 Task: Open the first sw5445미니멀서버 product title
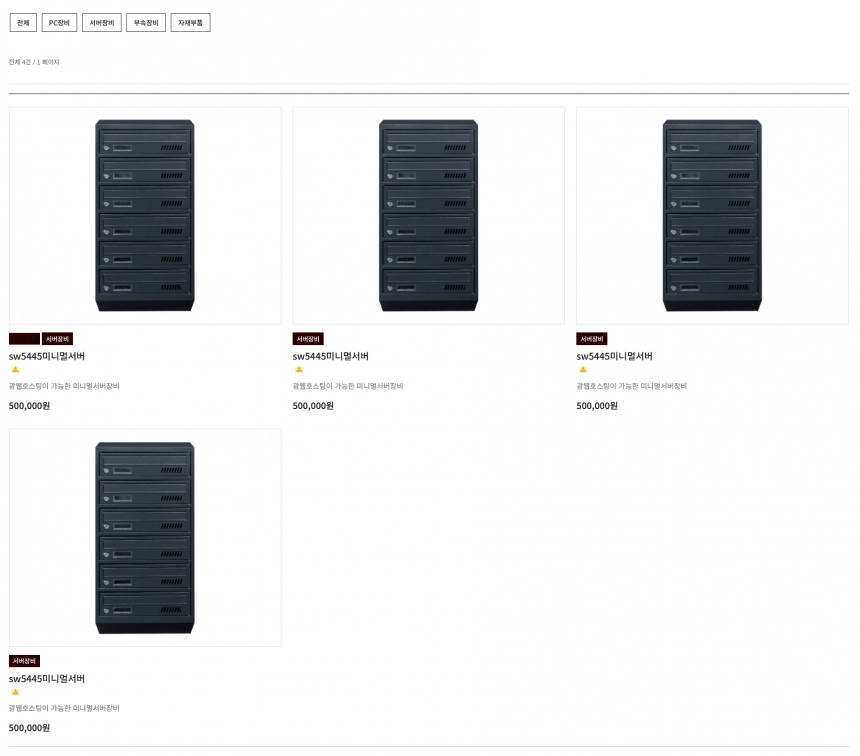click(x=47, y=356)
